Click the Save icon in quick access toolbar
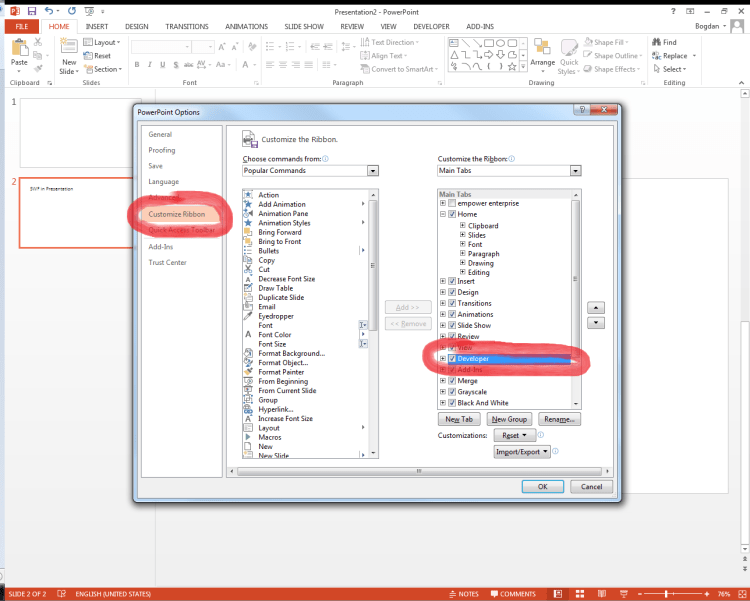 tap(32, 11)
